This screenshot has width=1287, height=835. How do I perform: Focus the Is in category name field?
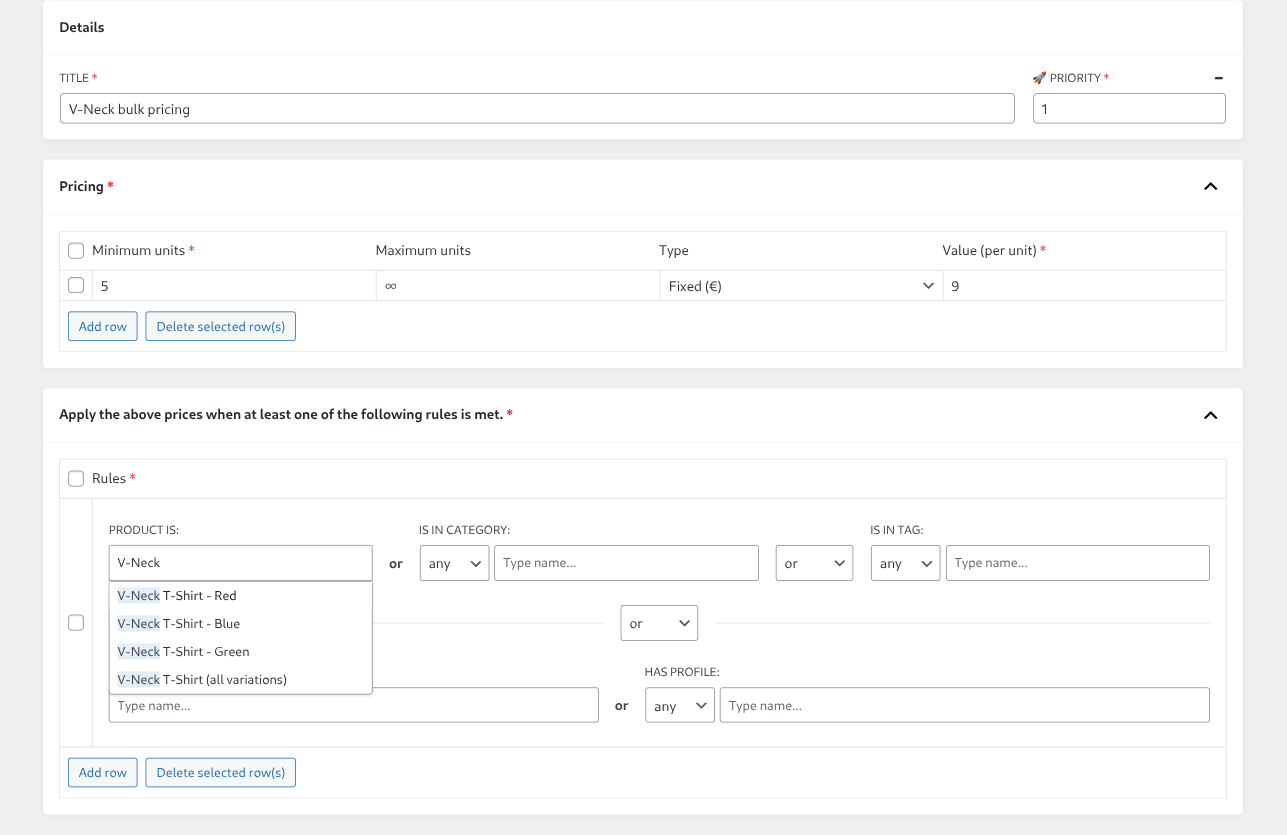coord(626,563)
